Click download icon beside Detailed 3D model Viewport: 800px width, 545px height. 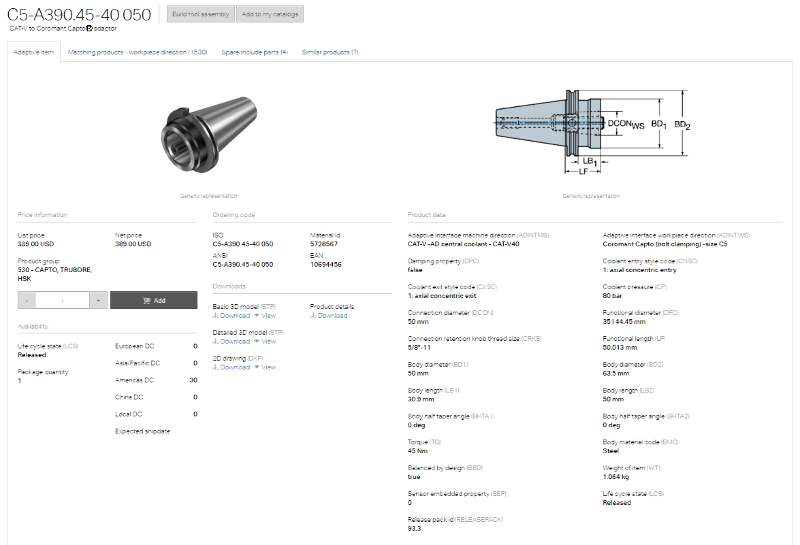pos(215,341)
